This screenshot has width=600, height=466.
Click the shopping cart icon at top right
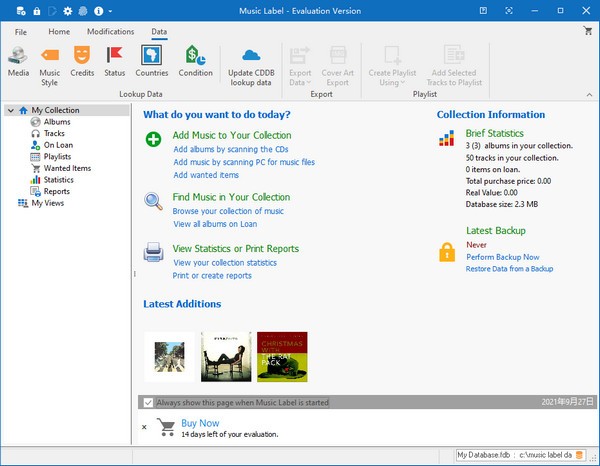587,31
